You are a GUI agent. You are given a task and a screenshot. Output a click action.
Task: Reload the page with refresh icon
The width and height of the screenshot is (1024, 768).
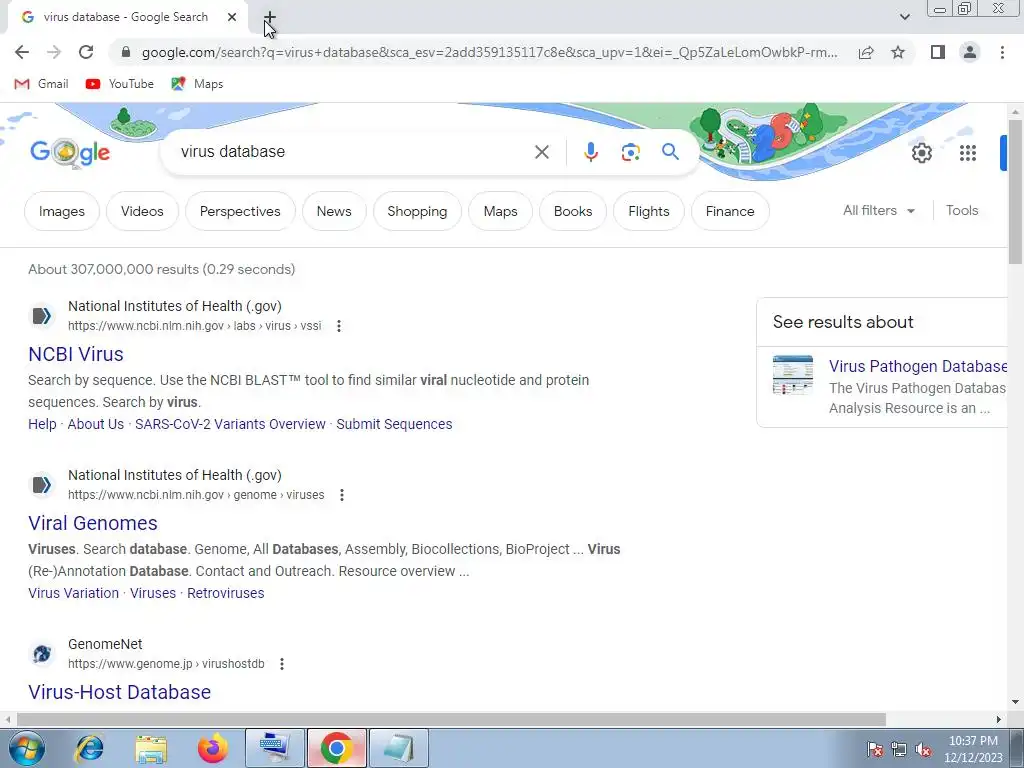[x=86, y=52]
